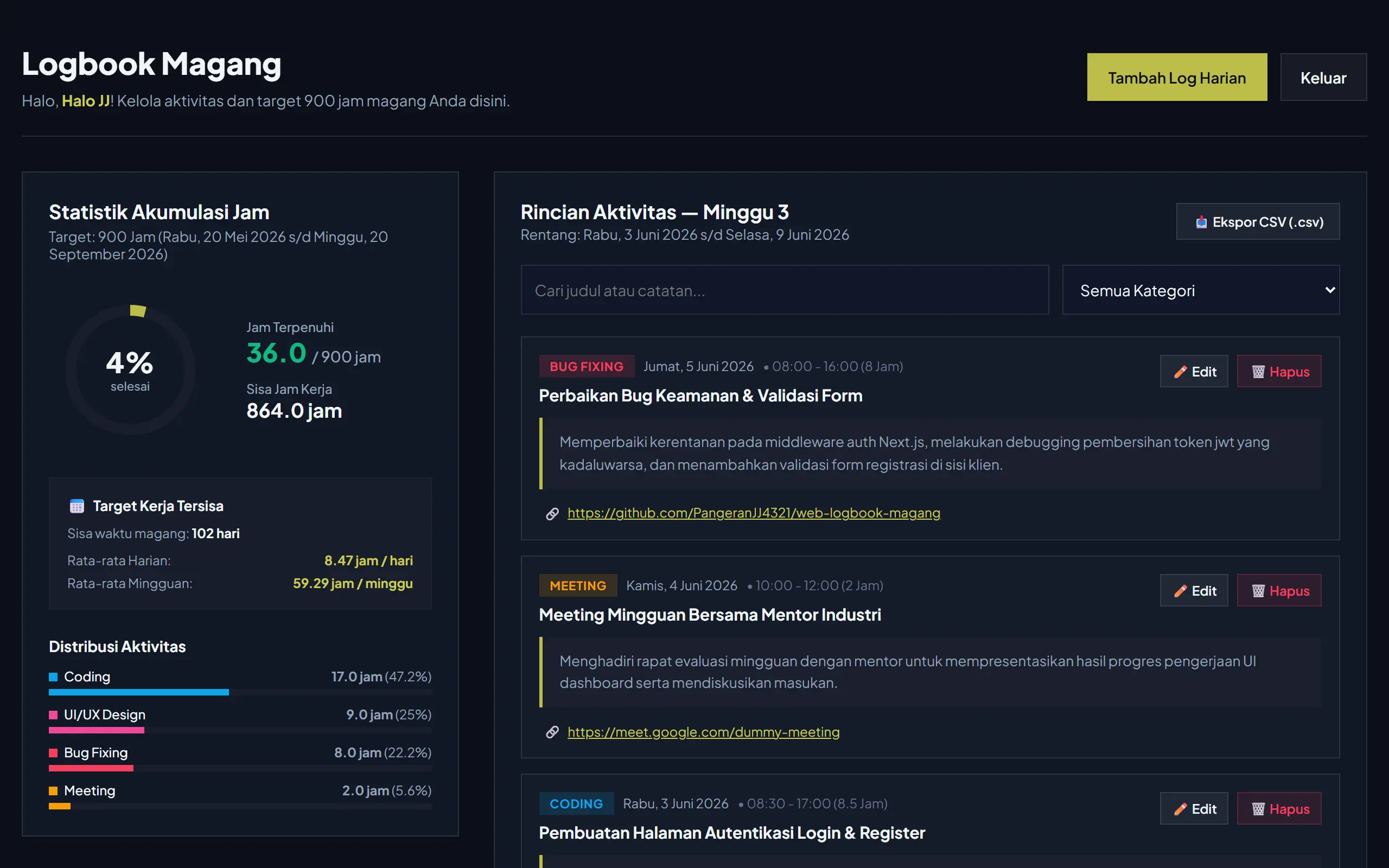Click the pencil icon on the Coding entry

point(1180,809)
